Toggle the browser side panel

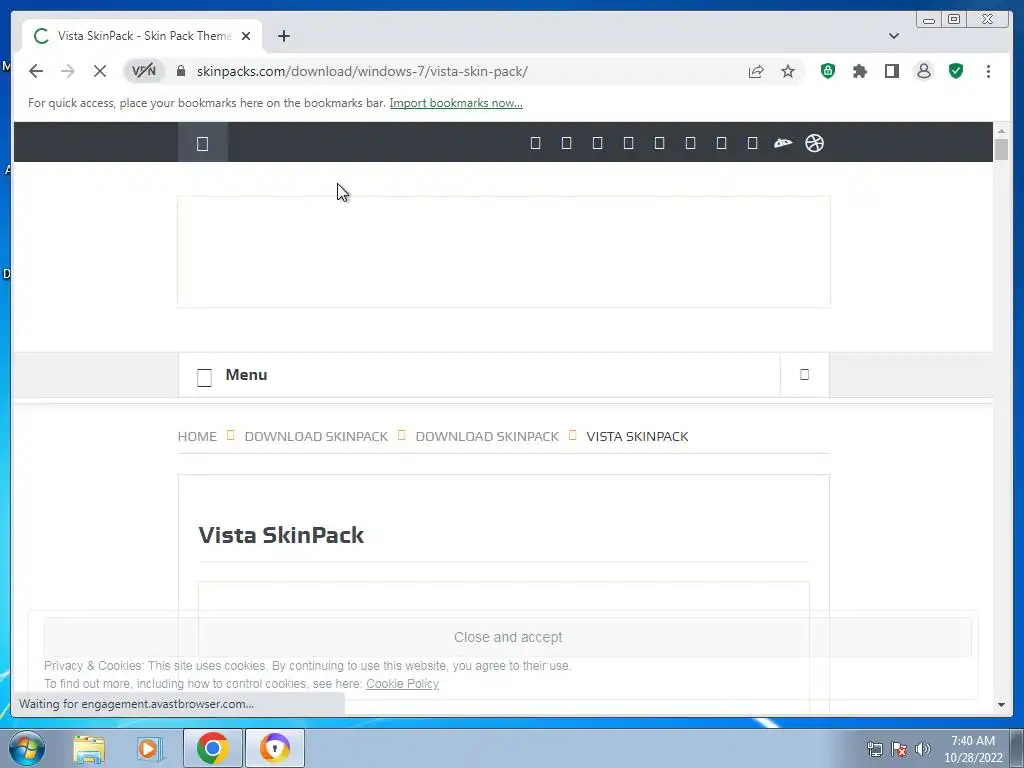[x=891, y=71]
